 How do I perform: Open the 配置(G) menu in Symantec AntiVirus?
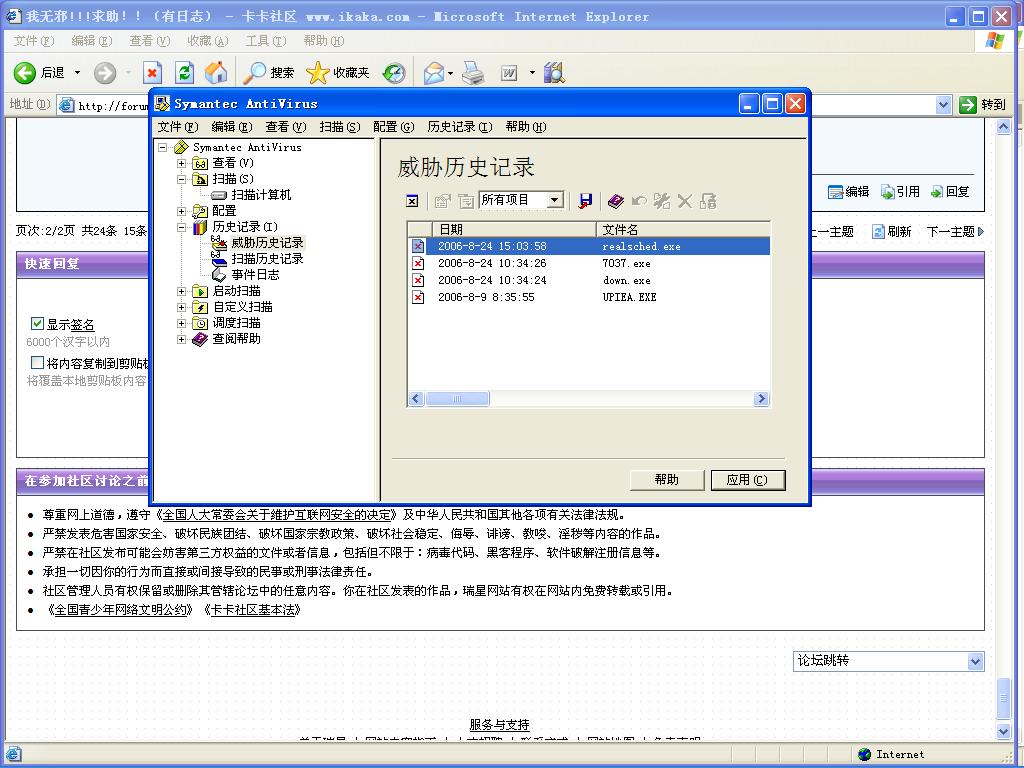pos(394,127)
